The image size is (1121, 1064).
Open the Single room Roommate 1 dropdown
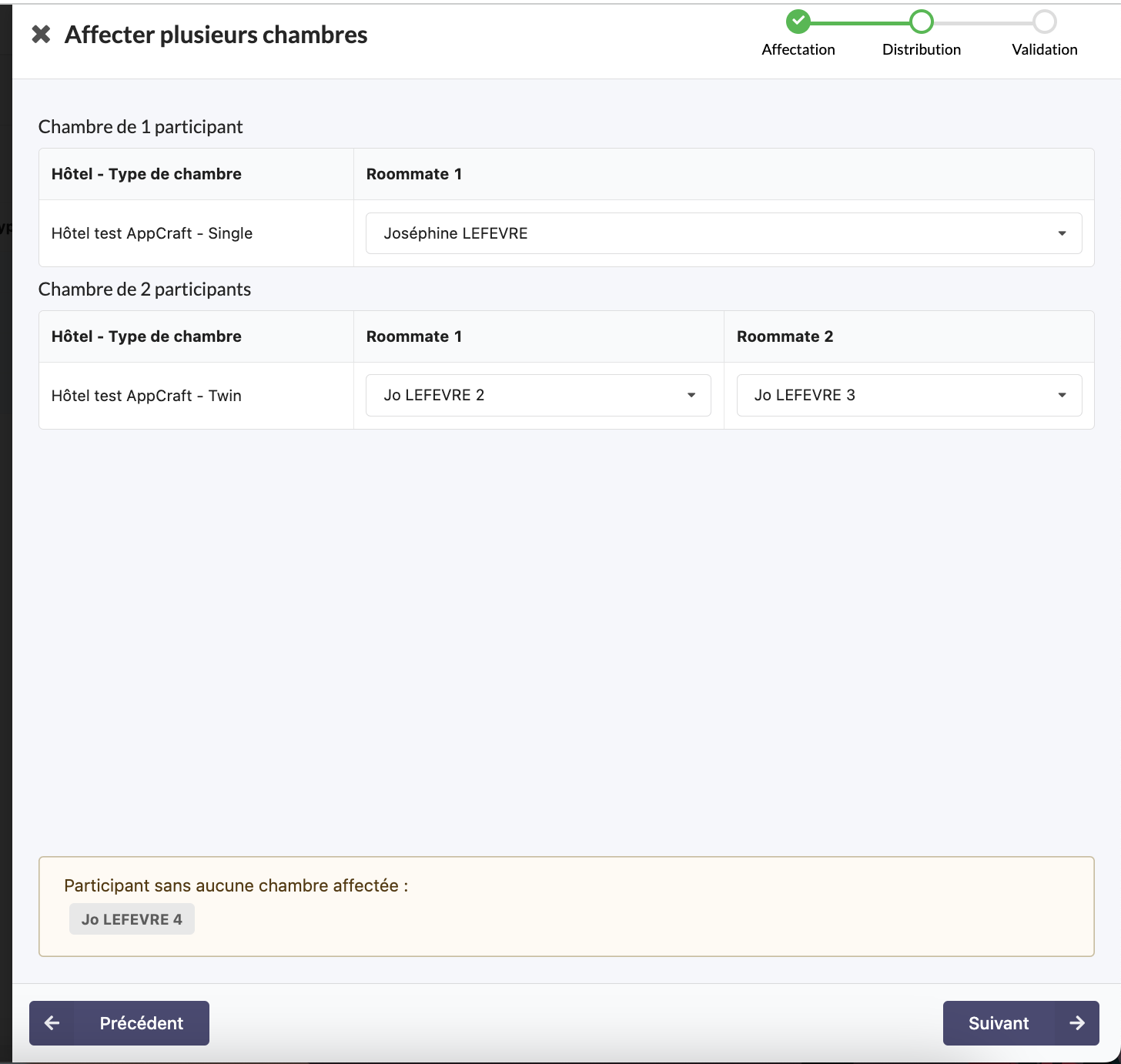[x=708, y=233]
